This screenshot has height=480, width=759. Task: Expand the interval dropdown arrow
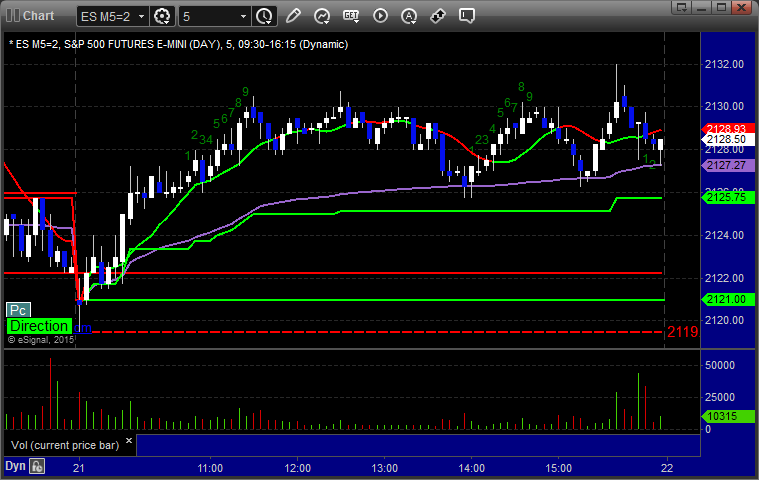[x=243, y=16]
